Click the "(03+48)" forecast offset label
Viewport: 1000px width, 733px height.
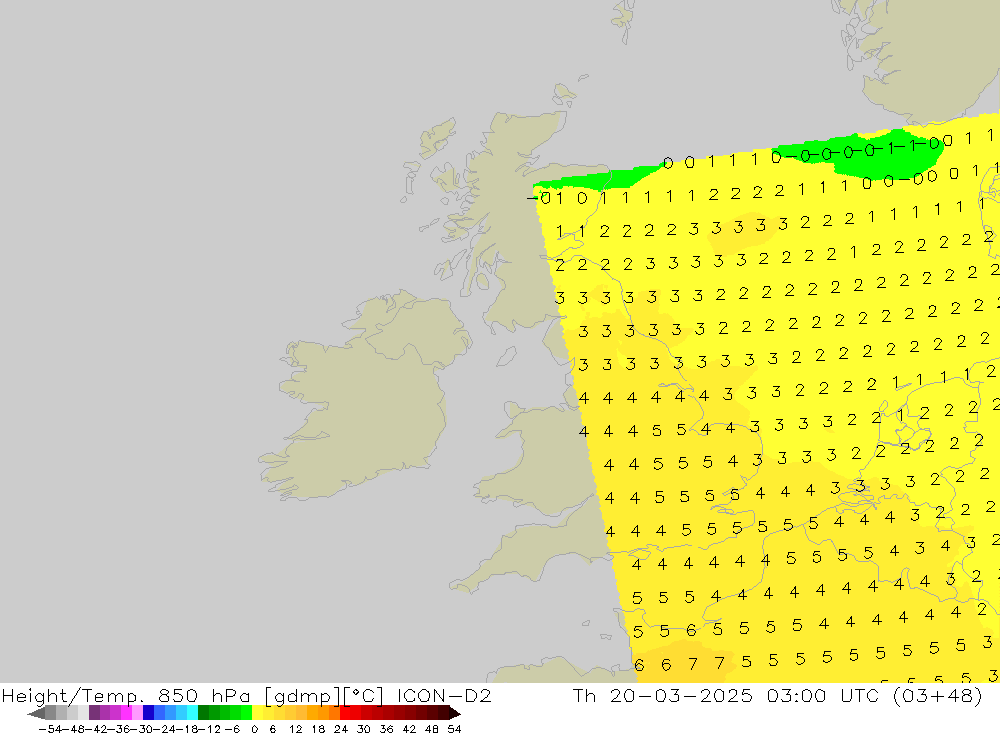[x=938, y=695]
